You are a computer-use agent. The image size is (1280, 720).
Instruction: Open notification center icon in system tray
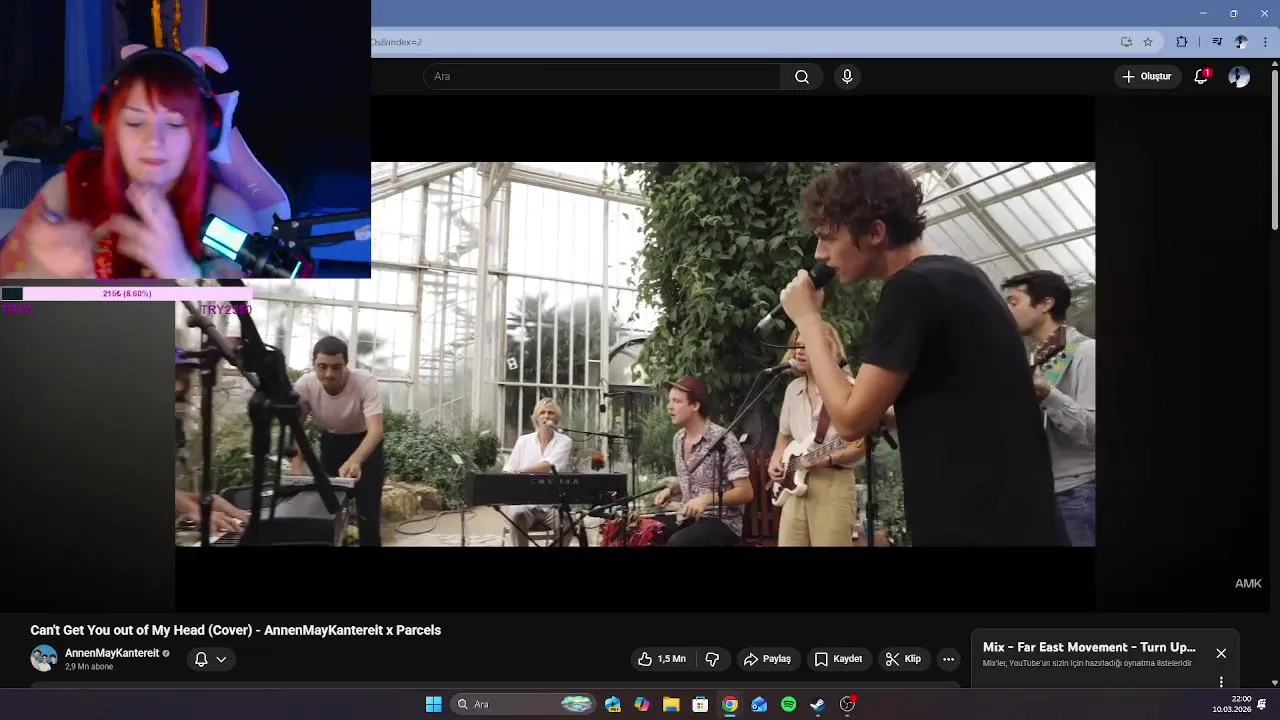[x=1262, y=704]
